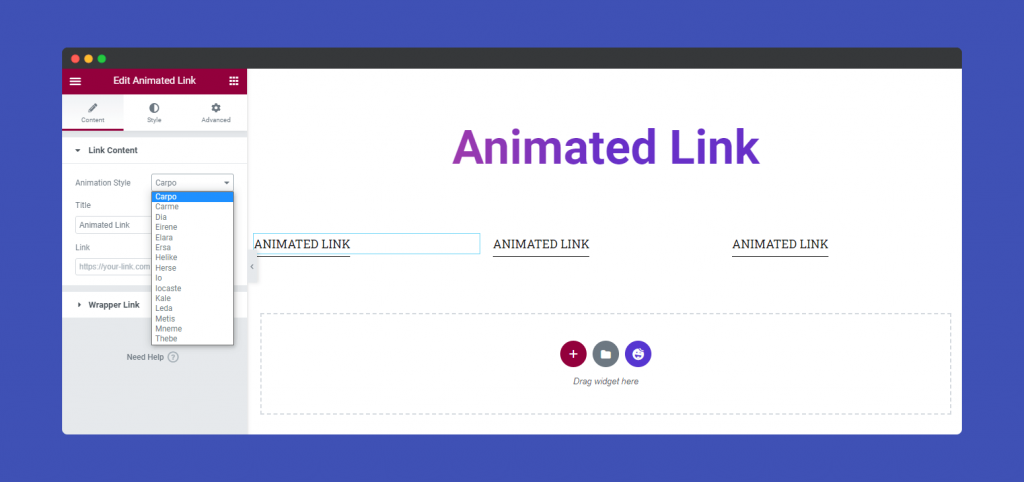
Task: Click the gear Advanced tab icon
Action: [x=216, y=108]
